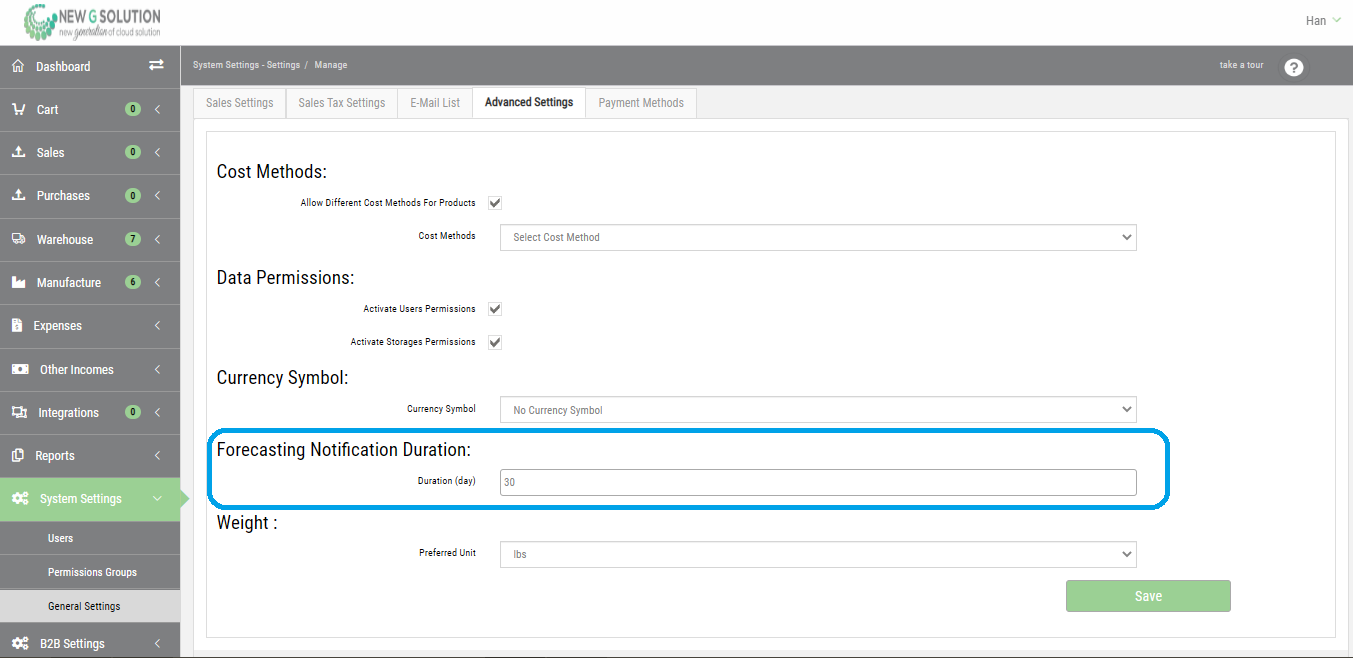Viewport: 1353px width, 658px height.
Task: Expand the Warehouse menu chevron
Action: click(157, 239)
